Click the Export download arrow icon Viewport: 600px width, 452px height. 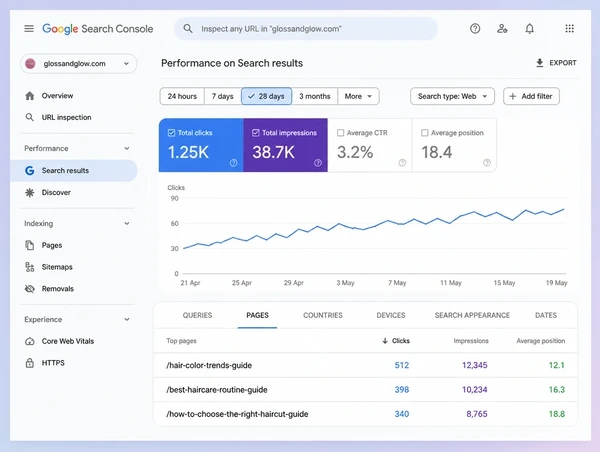540,63
